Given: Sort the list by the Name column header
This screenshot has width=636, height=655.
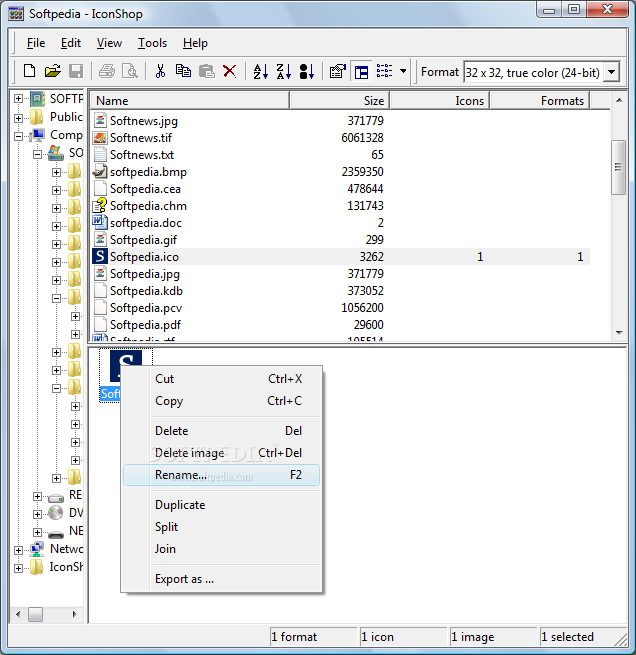Looking at the screenshot, I should 190,101.
